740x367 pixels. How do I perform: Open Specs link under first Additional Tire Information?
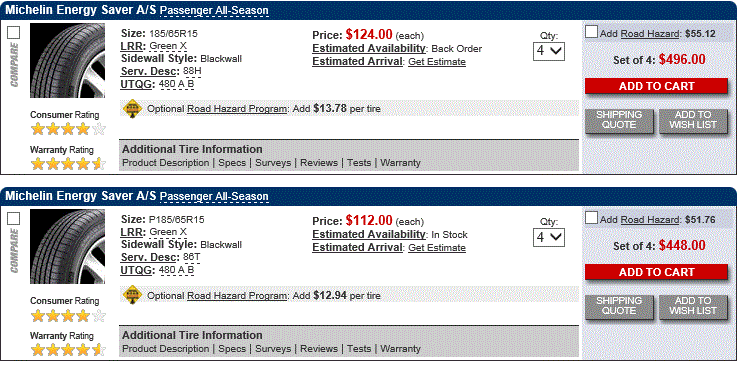click(232, 163)
